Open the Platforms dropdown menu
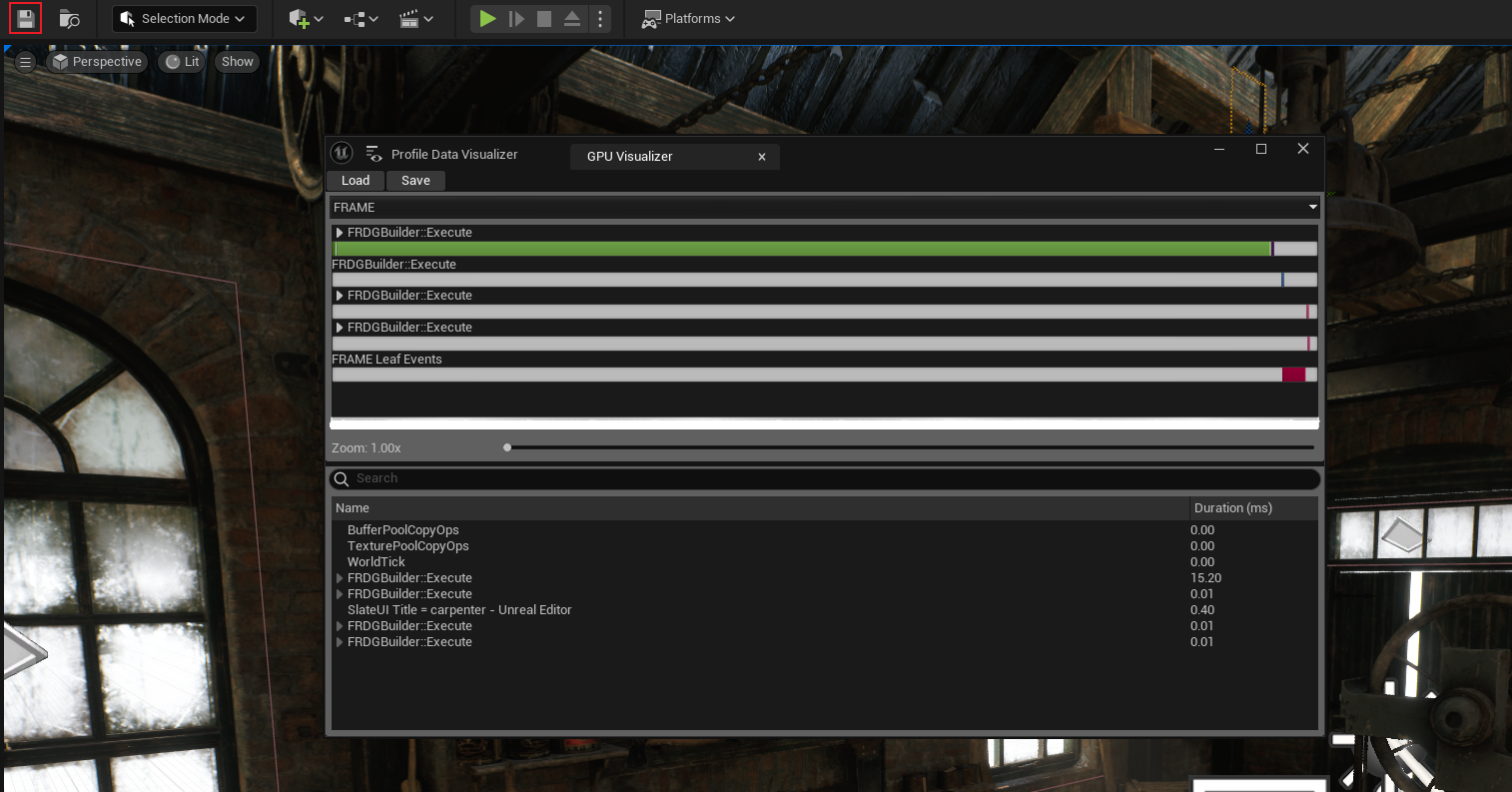Screen dimensions: 1512x792 coord(688,19)
